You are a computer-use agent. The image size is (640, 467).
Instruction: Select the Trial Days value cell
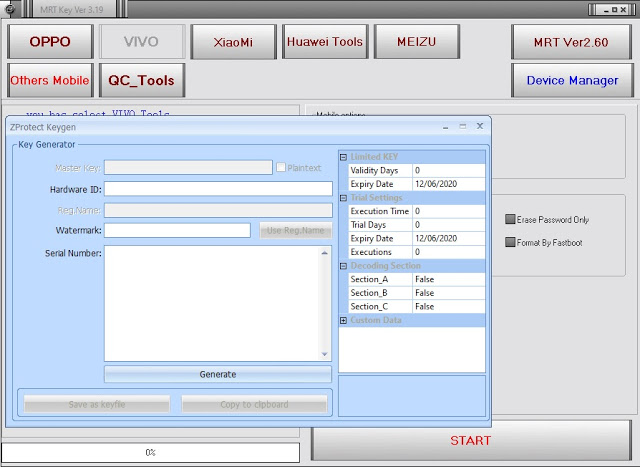pyautogui.click(x=449, y=225)
